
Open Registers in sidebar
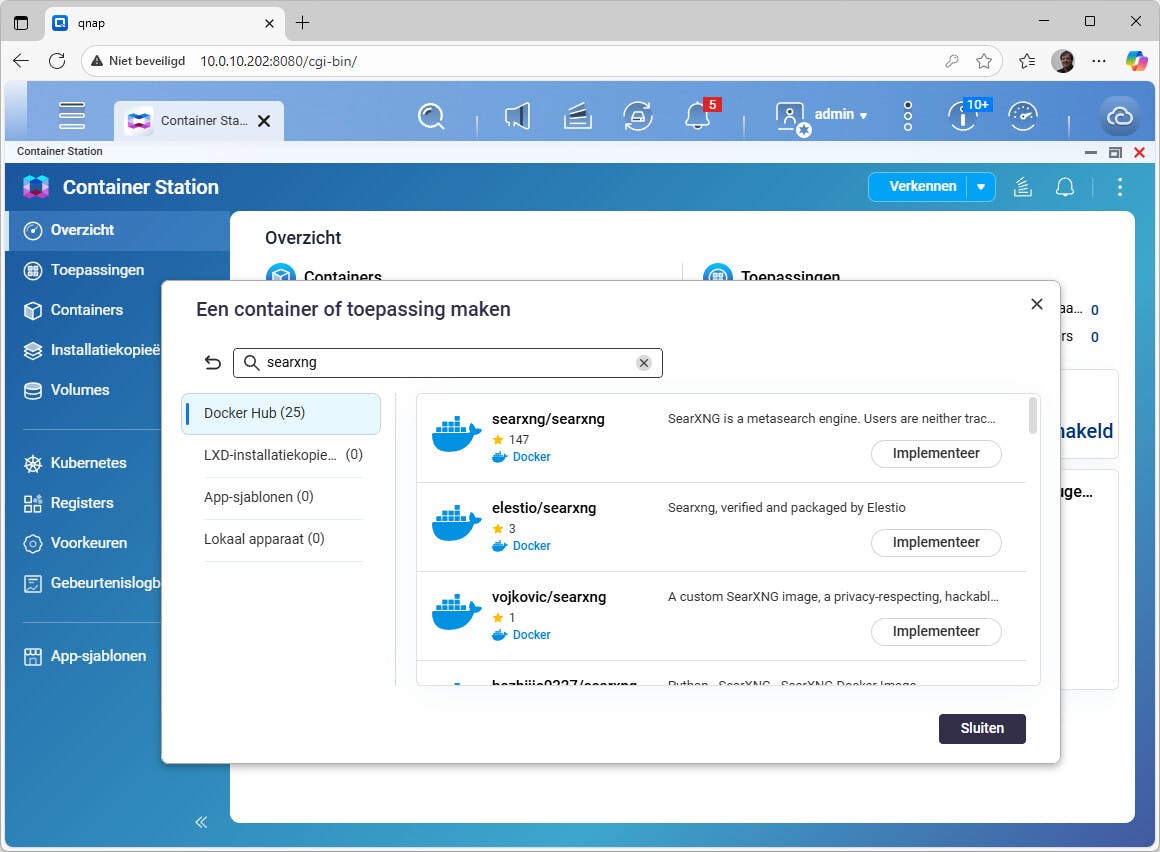(x=84, y=503)
